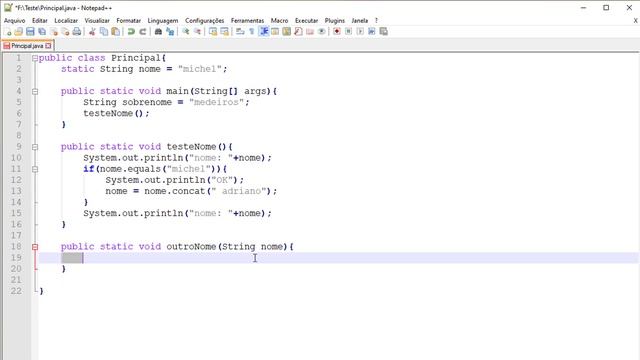Viewport: 640px width, 360px height.
Task: Toggle the indent guide button
Action: (264, 31)
